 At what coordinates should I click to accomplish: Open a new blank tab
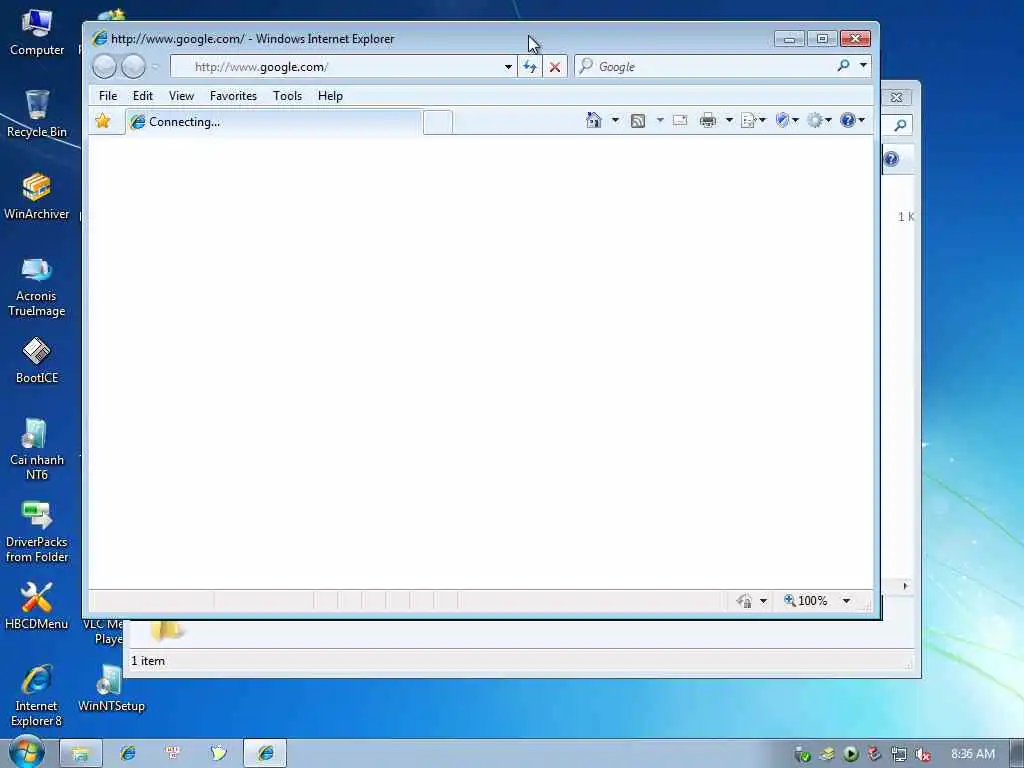pyautogui.click(x=438, y=123)
